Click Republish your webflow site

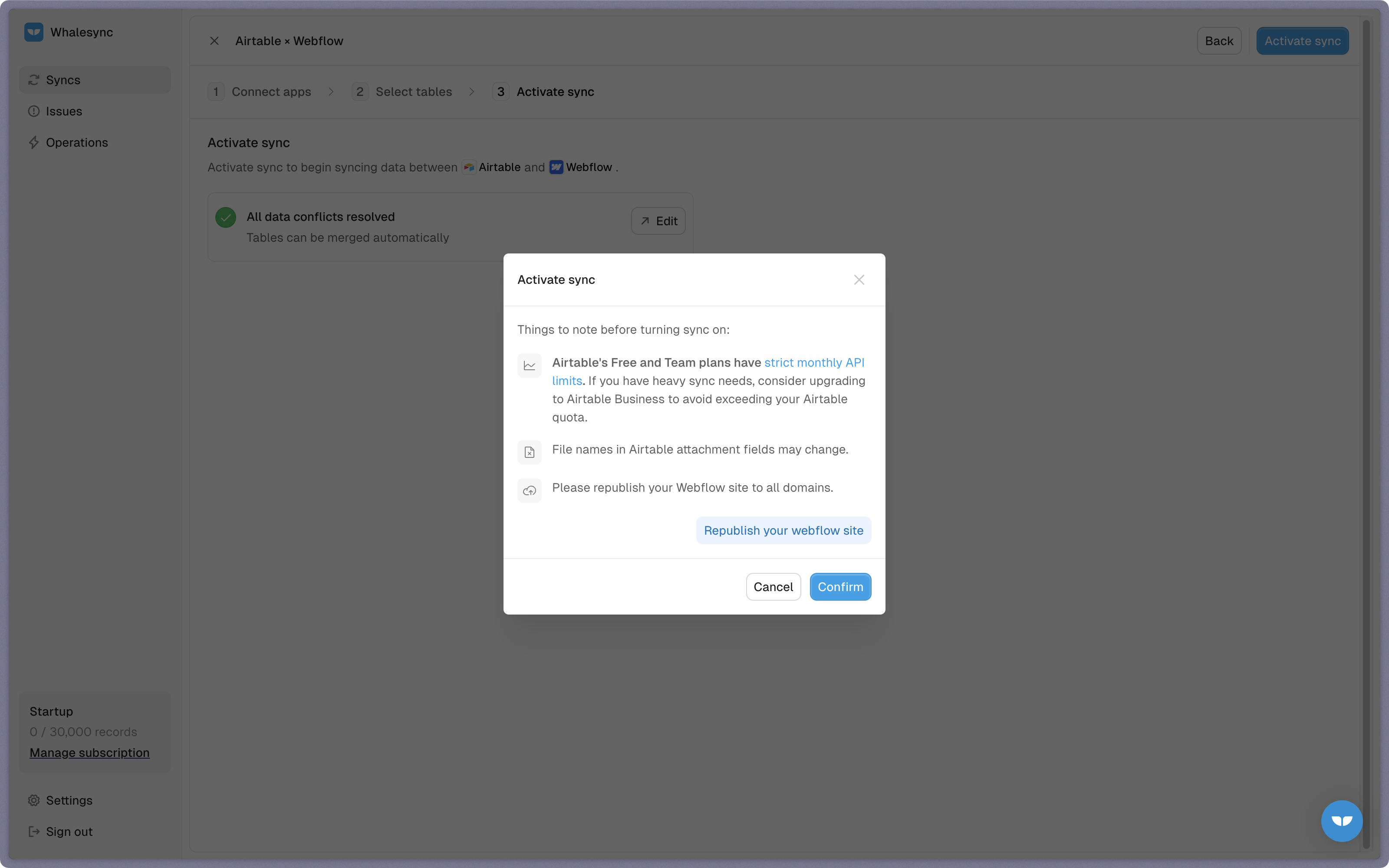(783, 530)
